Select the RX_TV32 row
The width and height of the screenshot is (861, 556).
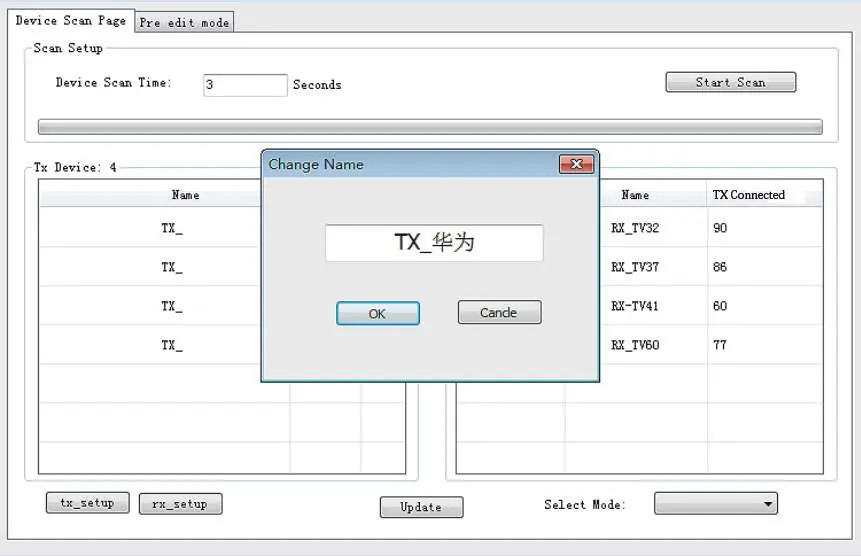[711, 228]
